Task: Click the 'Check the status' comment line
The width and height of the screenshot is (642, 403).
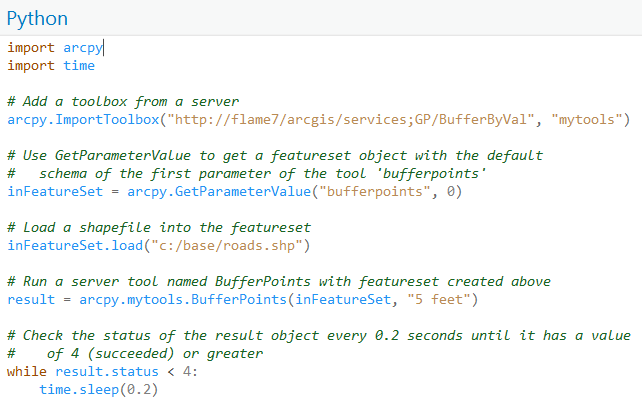Action: (318, 335)
